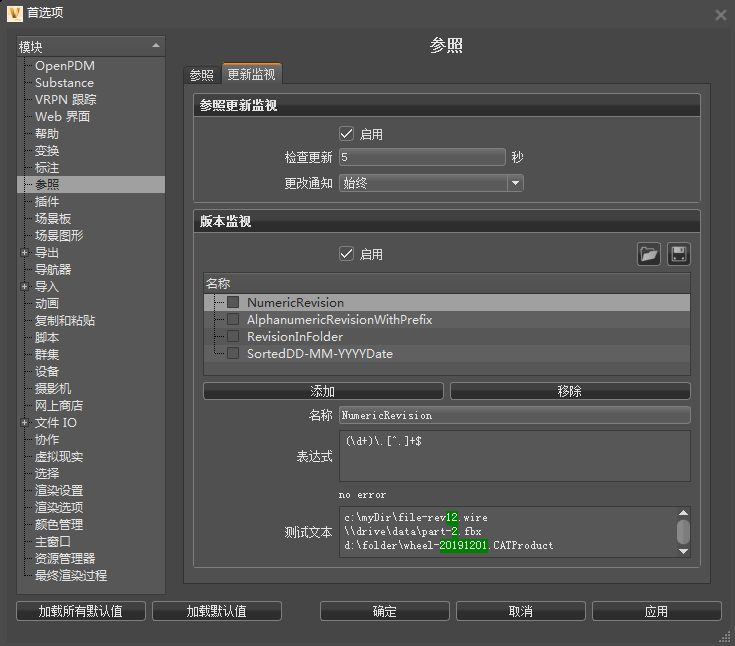Image resolution: width=735 pixels, height=646 pixels.
Task: Open the load version monitor file icon
Action: point(649,254)
